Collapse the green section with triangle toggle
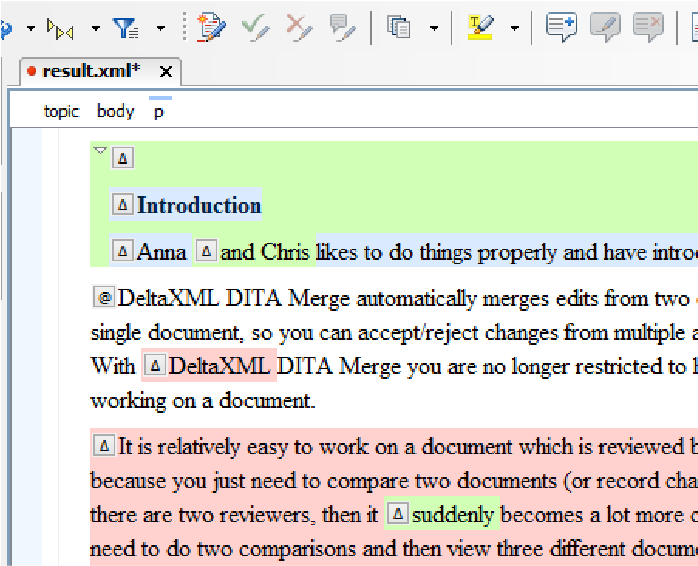 coord(100,152)
